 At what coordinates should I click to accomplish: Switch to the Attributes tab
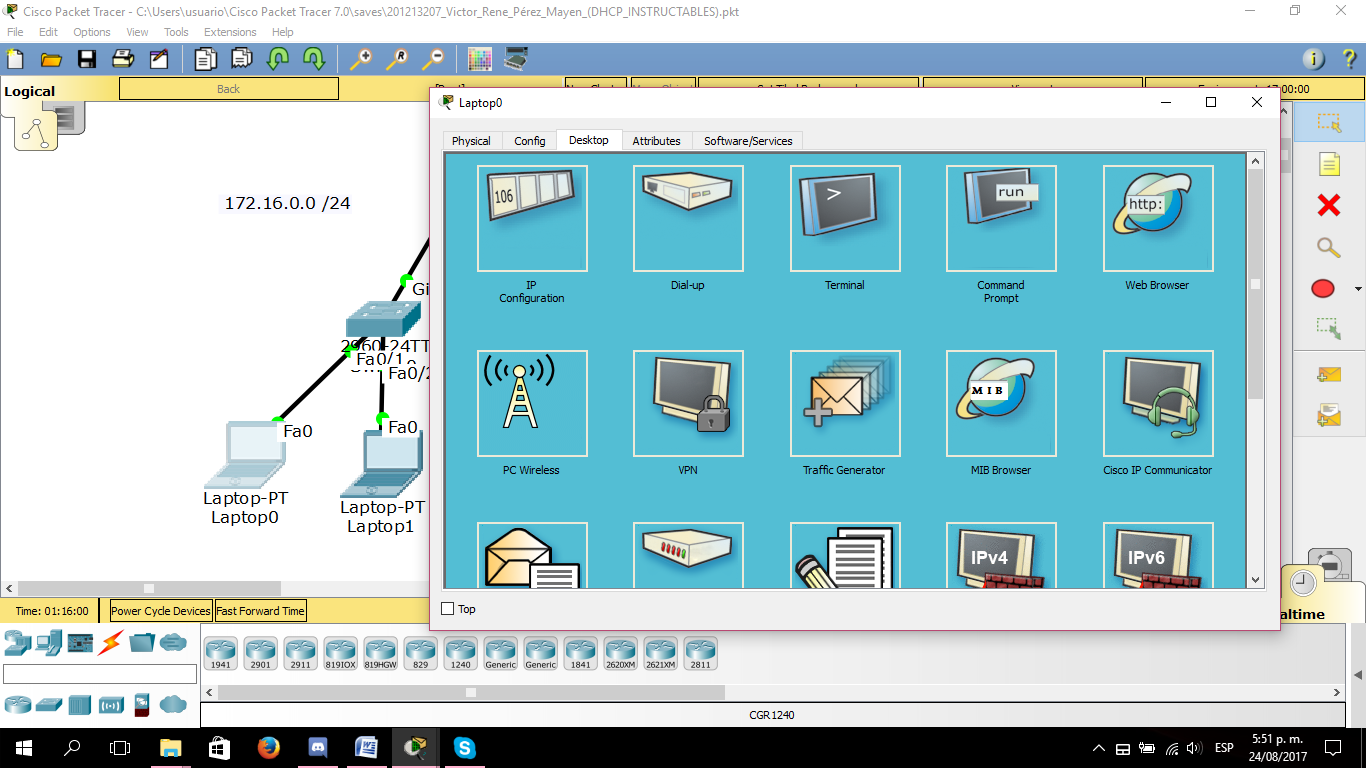click(x=656, y=141)
